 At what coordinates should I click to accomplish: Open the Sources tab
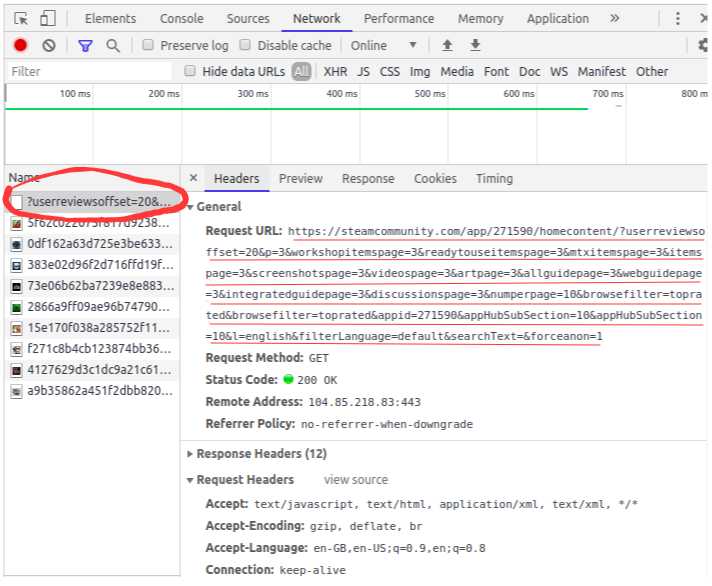pos(248,19)
